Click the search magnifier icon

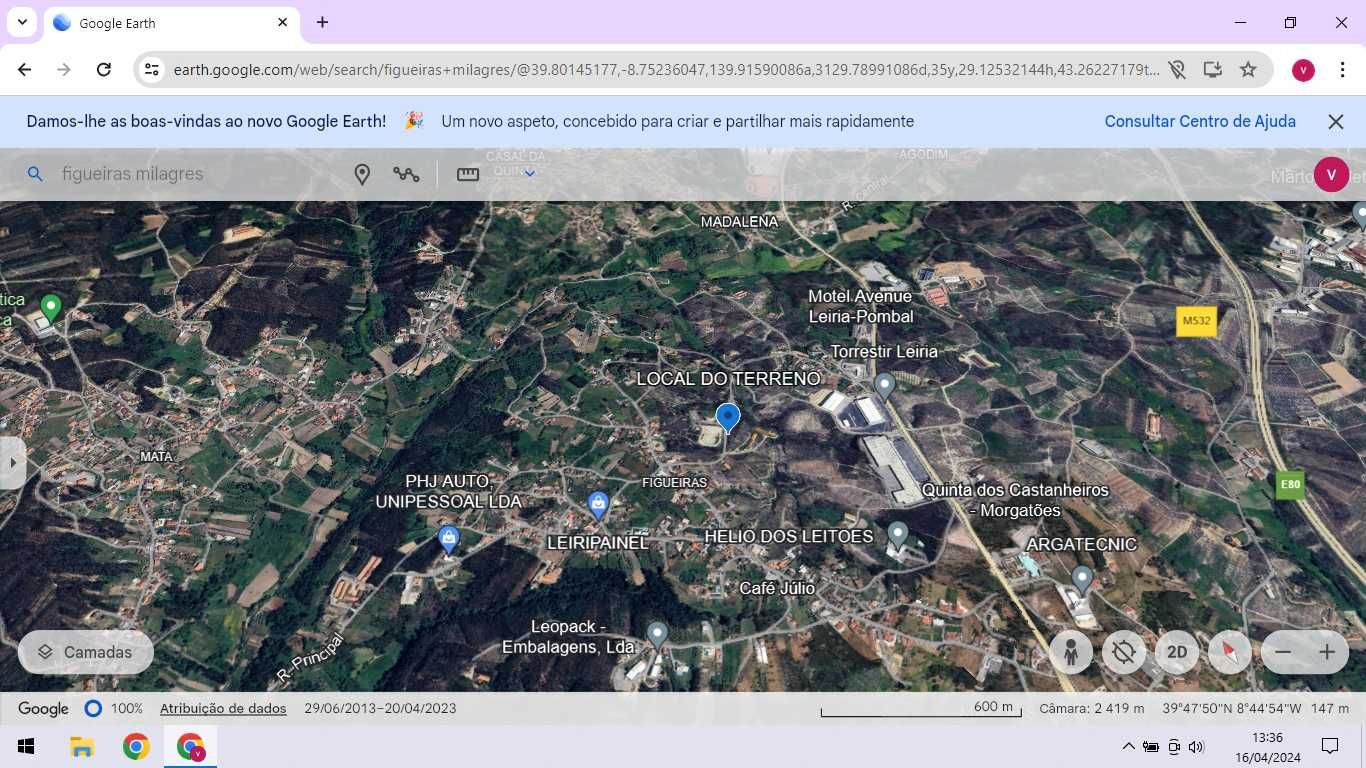coord(35,174)
